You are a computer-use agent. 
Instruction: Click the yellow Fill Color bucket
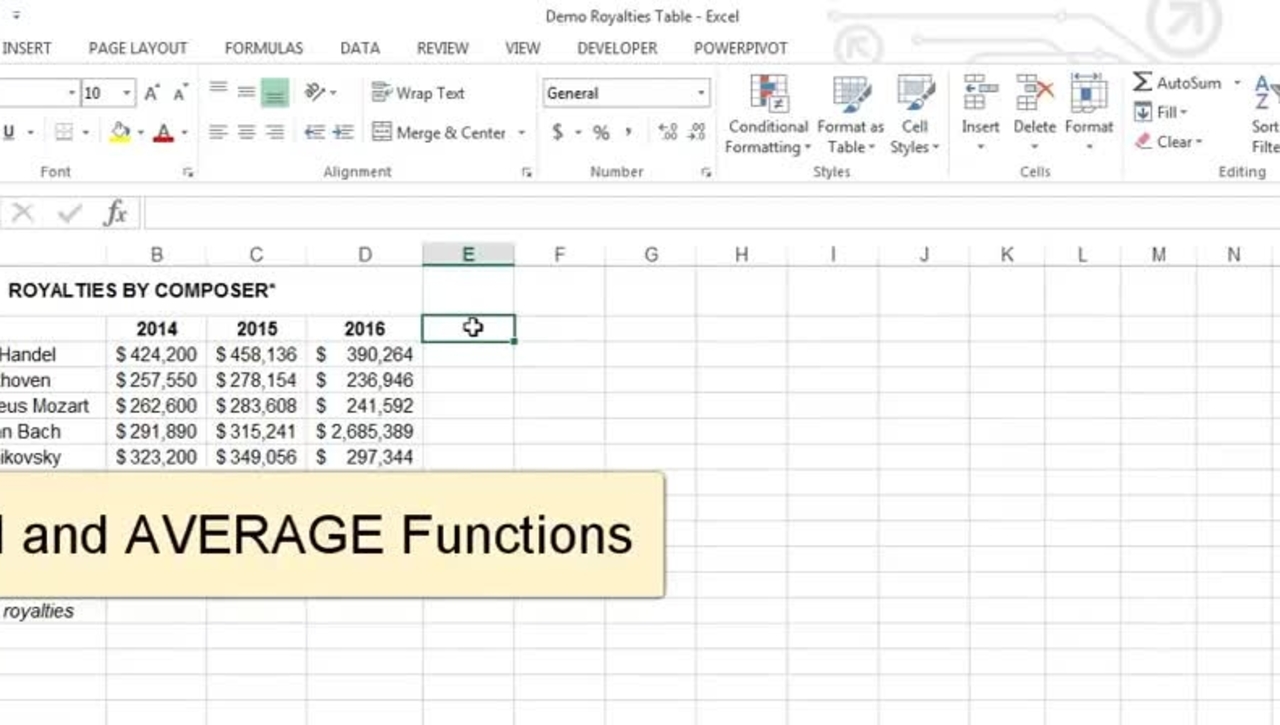click(x=120, y=132)
